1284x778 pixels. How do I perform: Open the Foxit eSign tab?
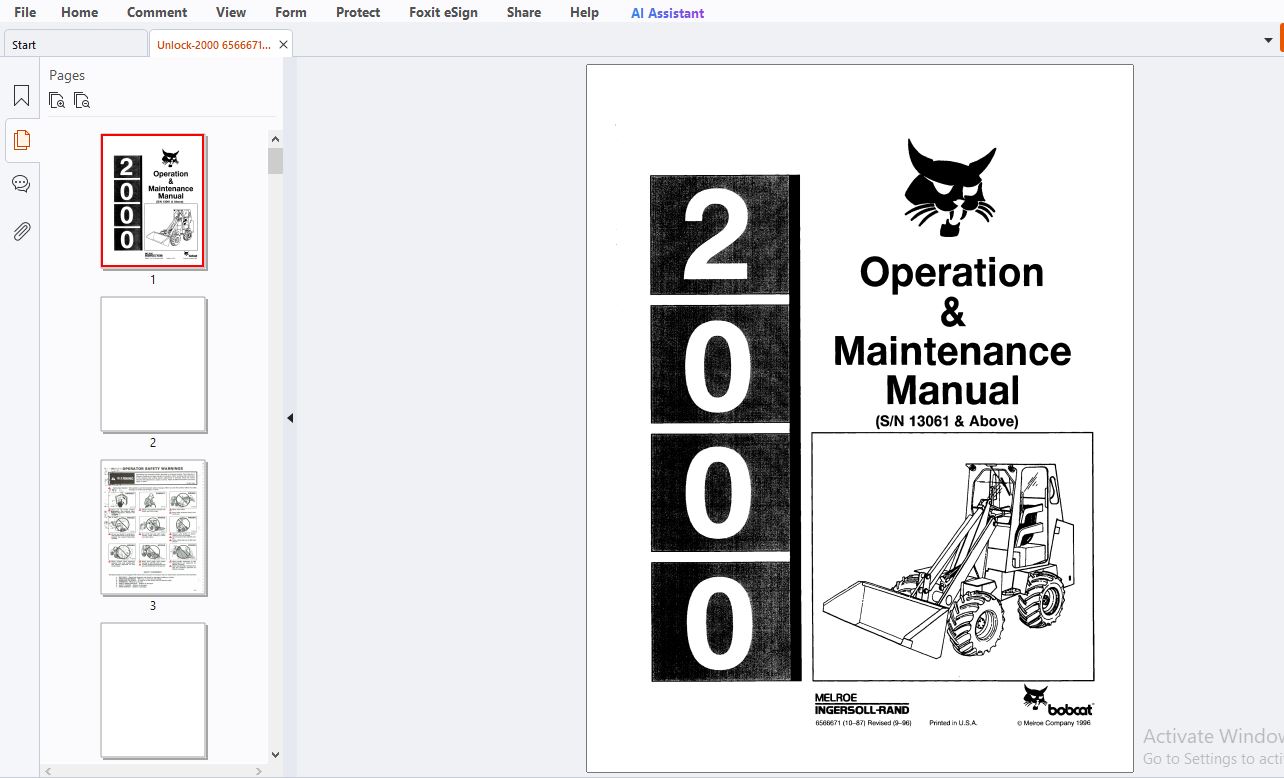(443, 12)
